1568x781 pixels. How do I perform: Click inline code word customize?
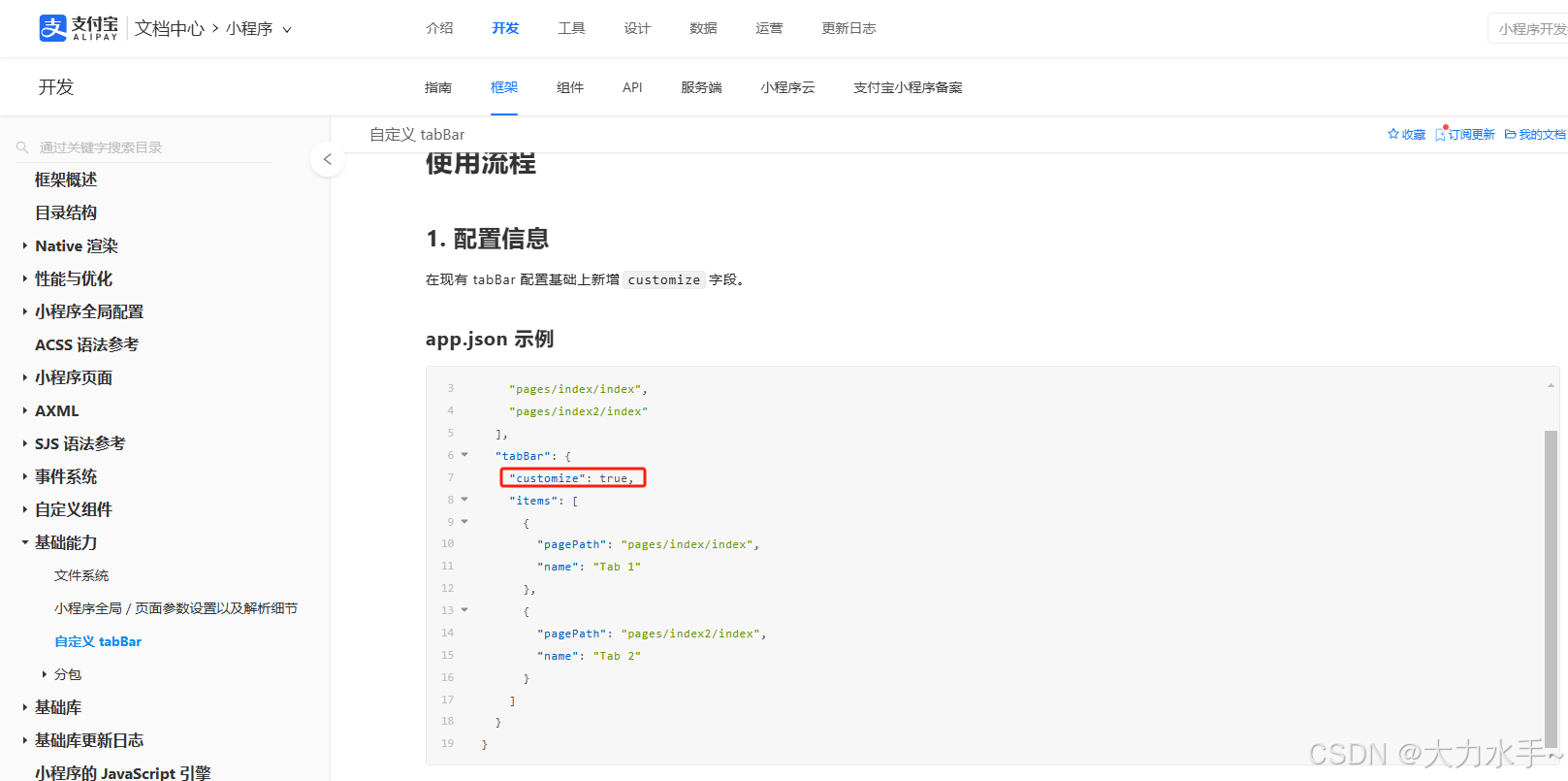tap(664, 280)
